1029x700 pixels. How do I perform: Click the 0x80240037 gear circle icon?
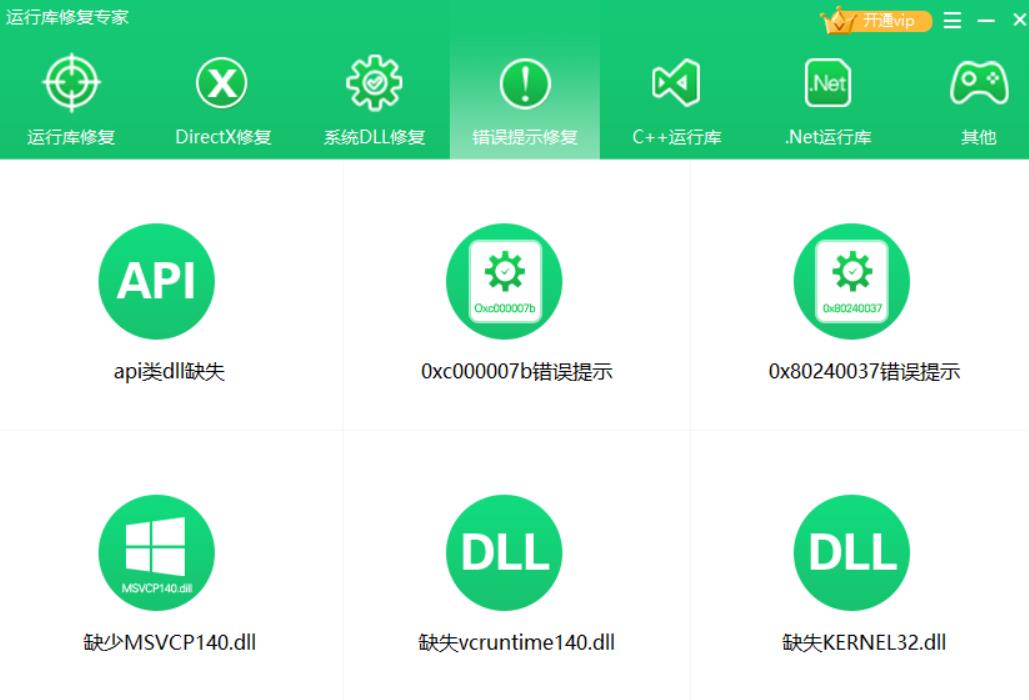[852, 281]
